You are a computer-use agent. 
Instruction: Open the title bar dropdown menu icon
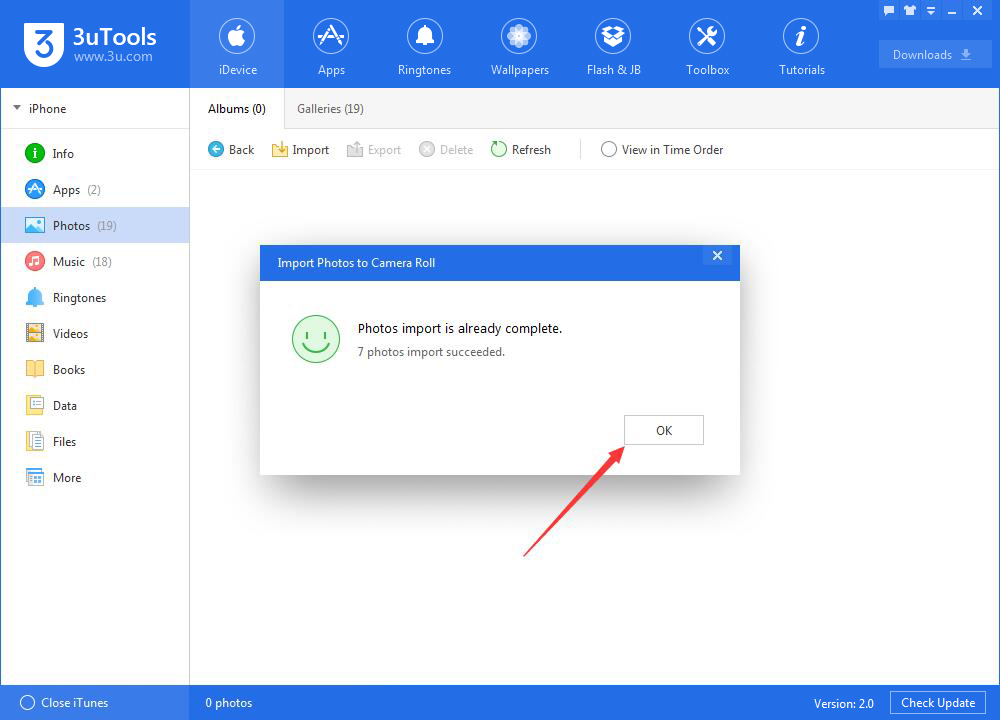[931, 10]
